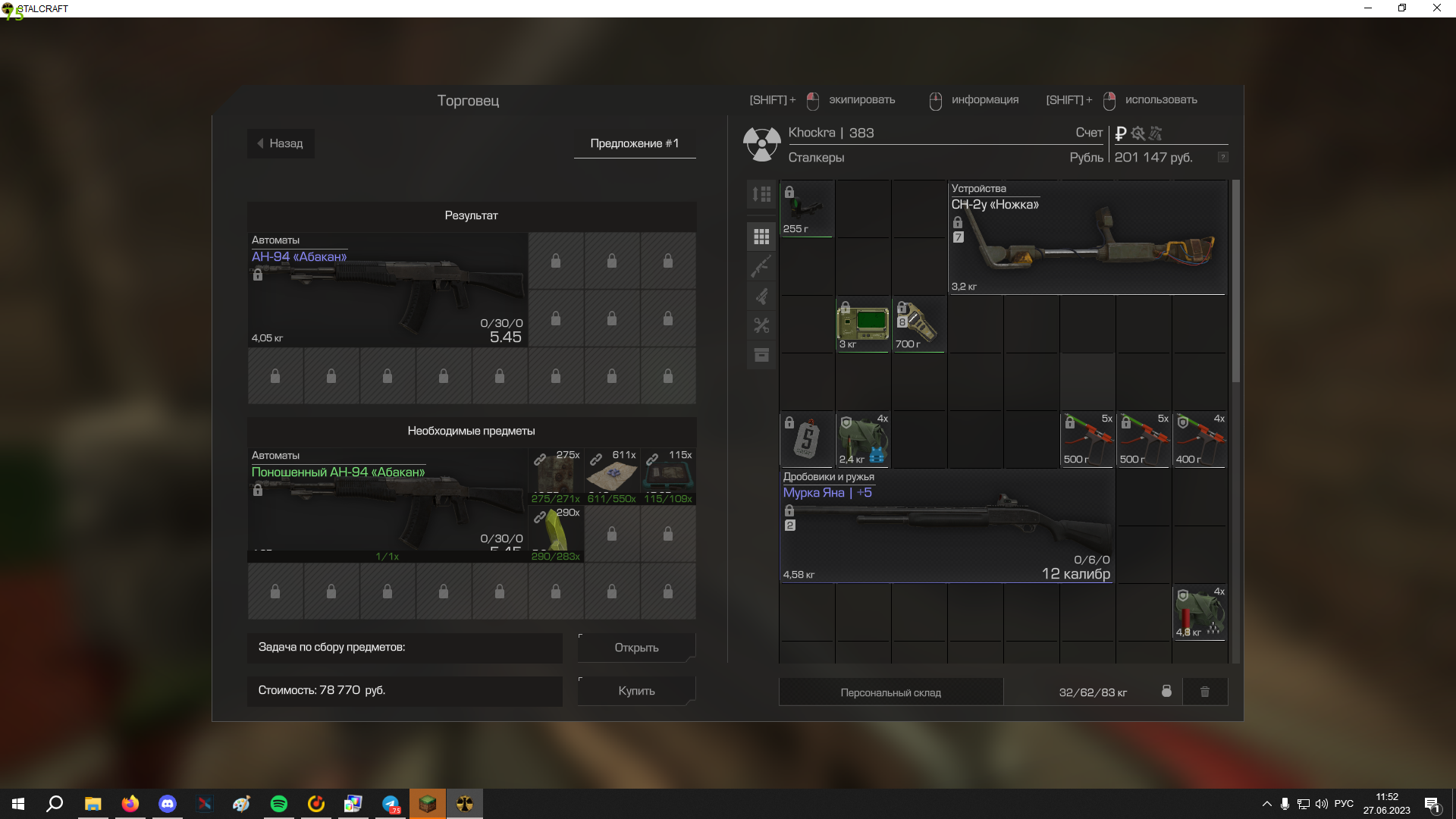Go back with the Назад button

pos(281,143)
